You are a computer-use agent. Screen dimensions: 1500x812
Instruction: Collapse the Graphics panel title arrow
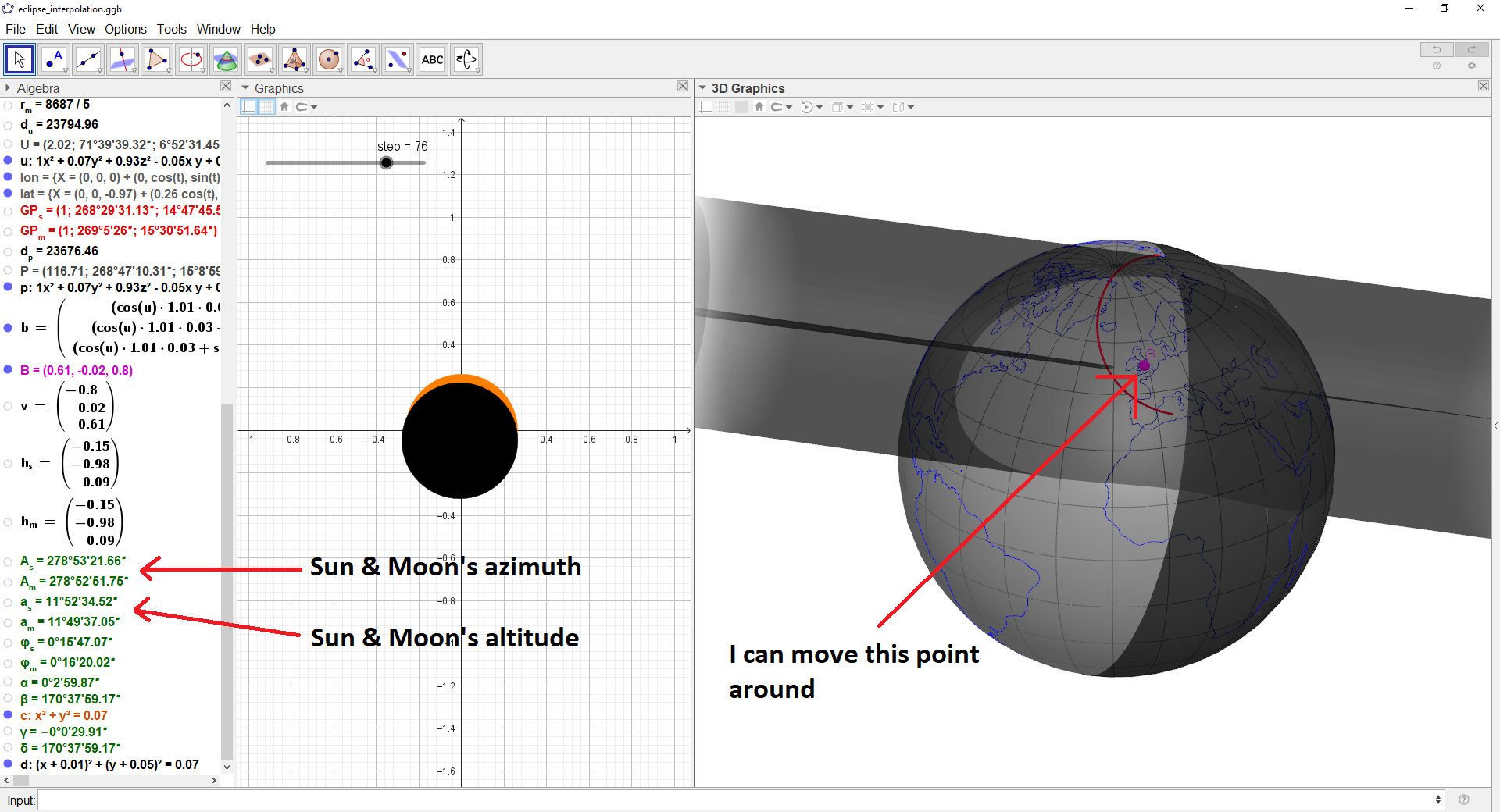(245, 88)
